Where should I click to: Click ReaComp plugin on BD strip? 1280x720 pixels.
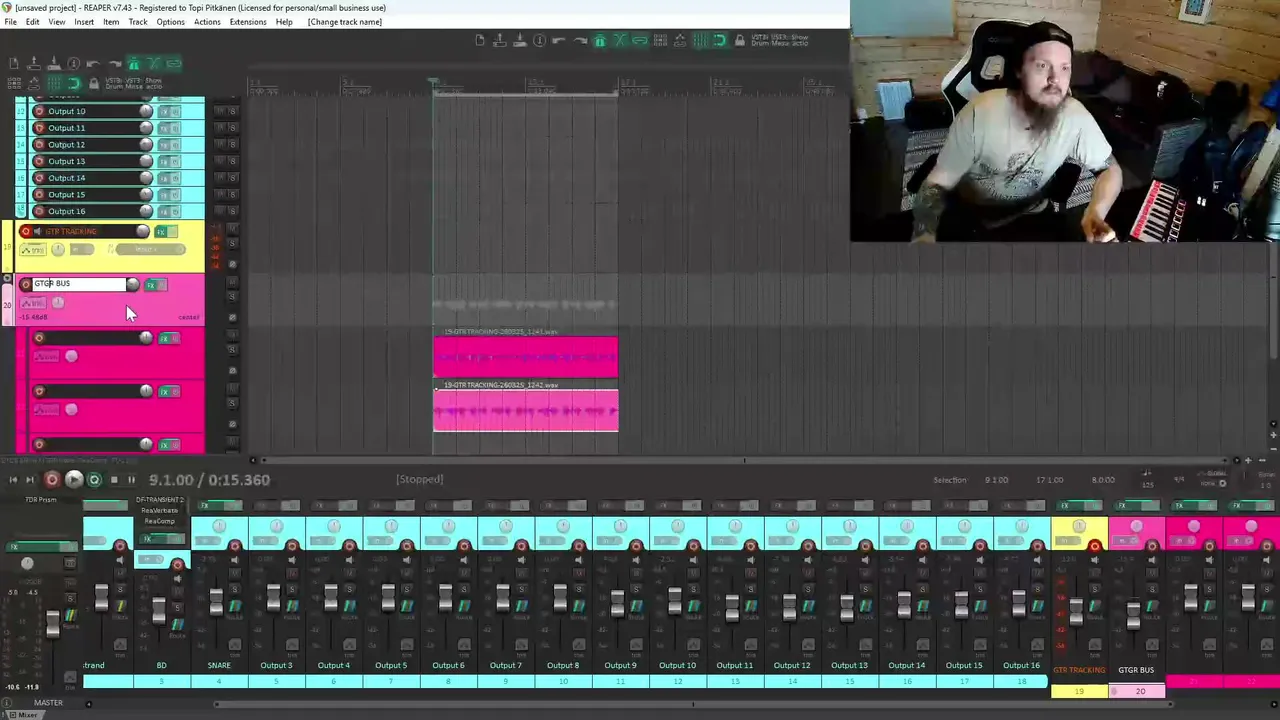(159, 521)
